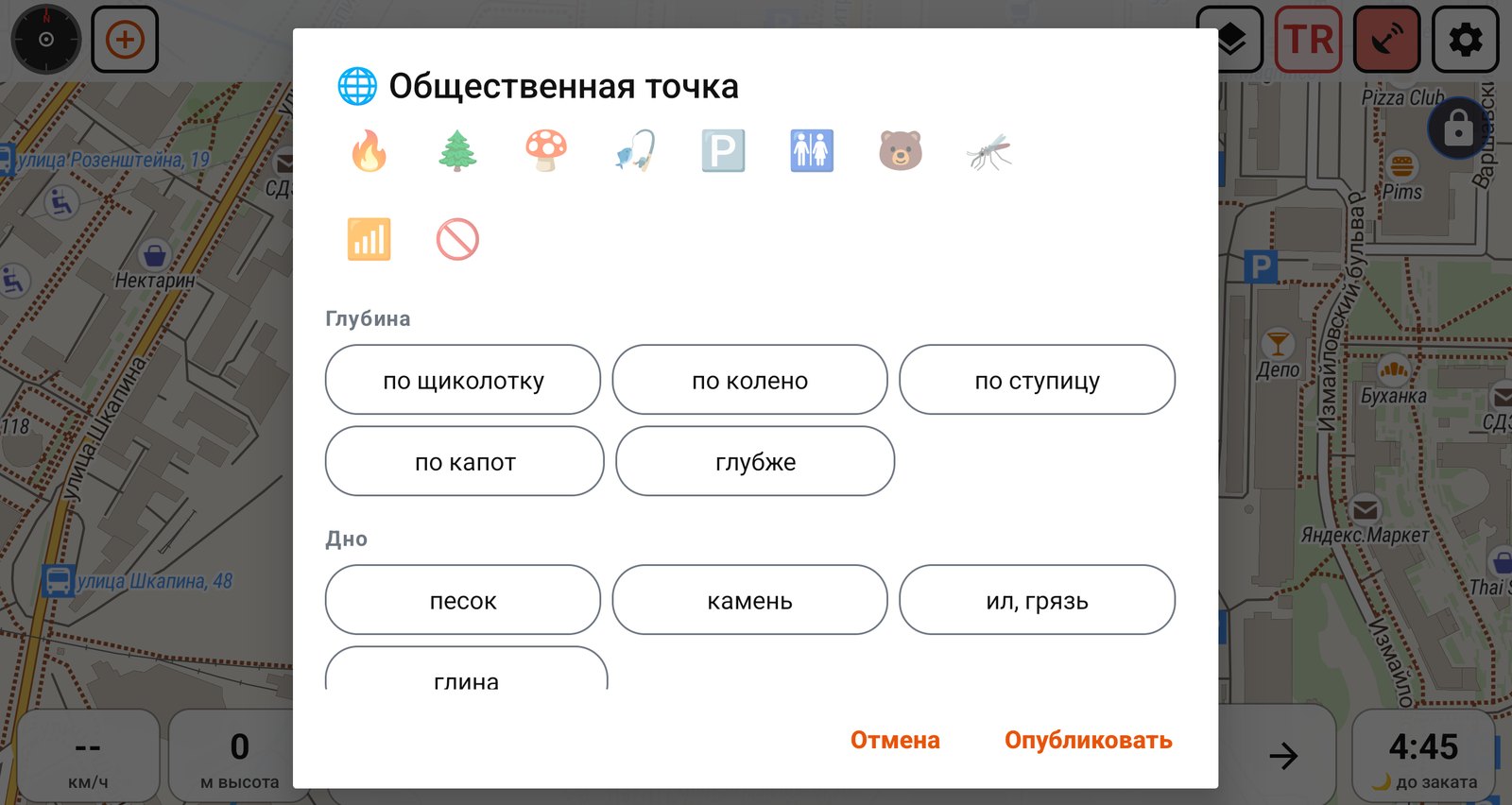Choose bottom type 'ил, грязь'
1512x805 pixels.
1038,600
